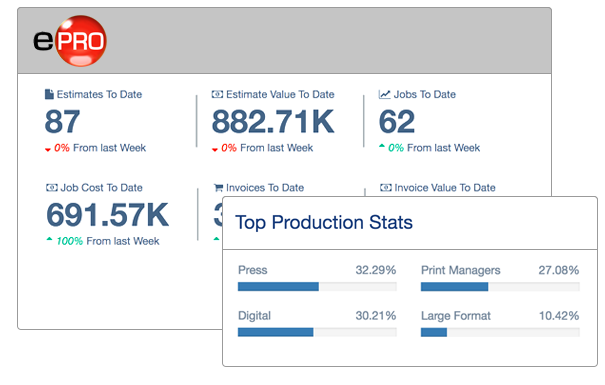The image size is (605, 385).
Task: Click the Estimates To Date document icon
Action: (49, 94)
